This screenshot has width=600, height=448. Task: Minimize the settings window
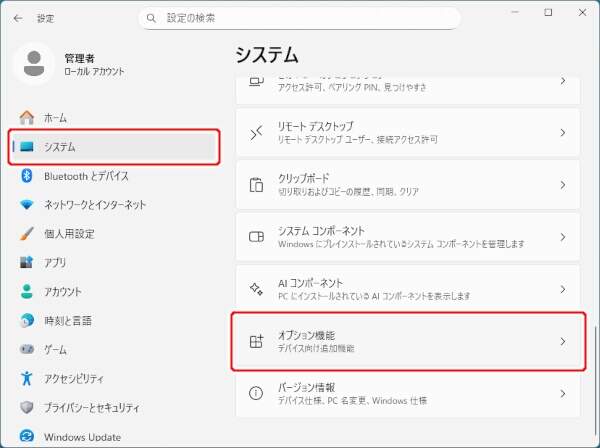click(515, 13)
